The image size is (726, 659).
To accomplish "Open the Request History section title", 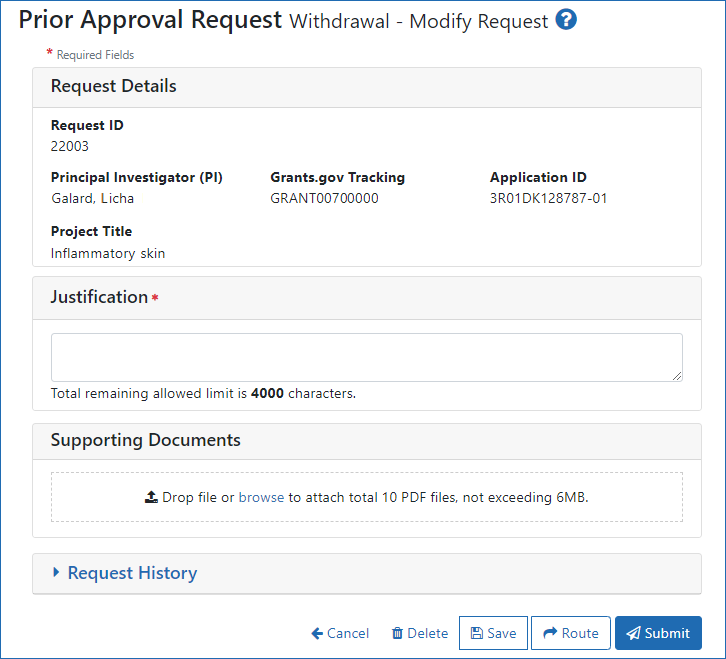I will [x=132, y=573].
